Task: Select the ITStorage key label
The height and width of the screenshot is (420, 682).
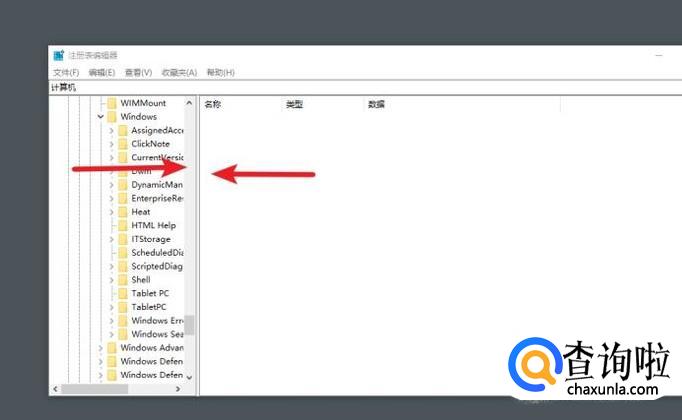Action: tap(151, 239)
